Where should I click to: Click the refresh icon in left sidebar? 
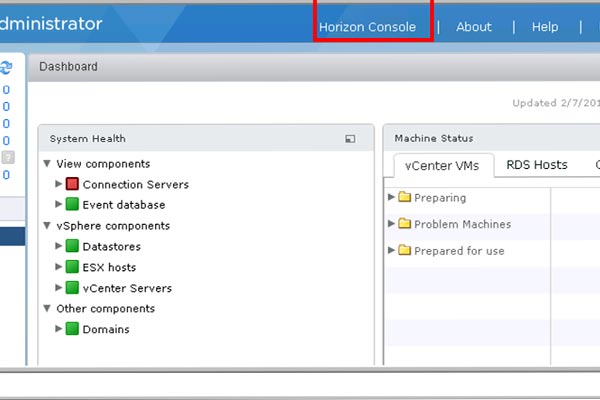(x=6, y=68)
